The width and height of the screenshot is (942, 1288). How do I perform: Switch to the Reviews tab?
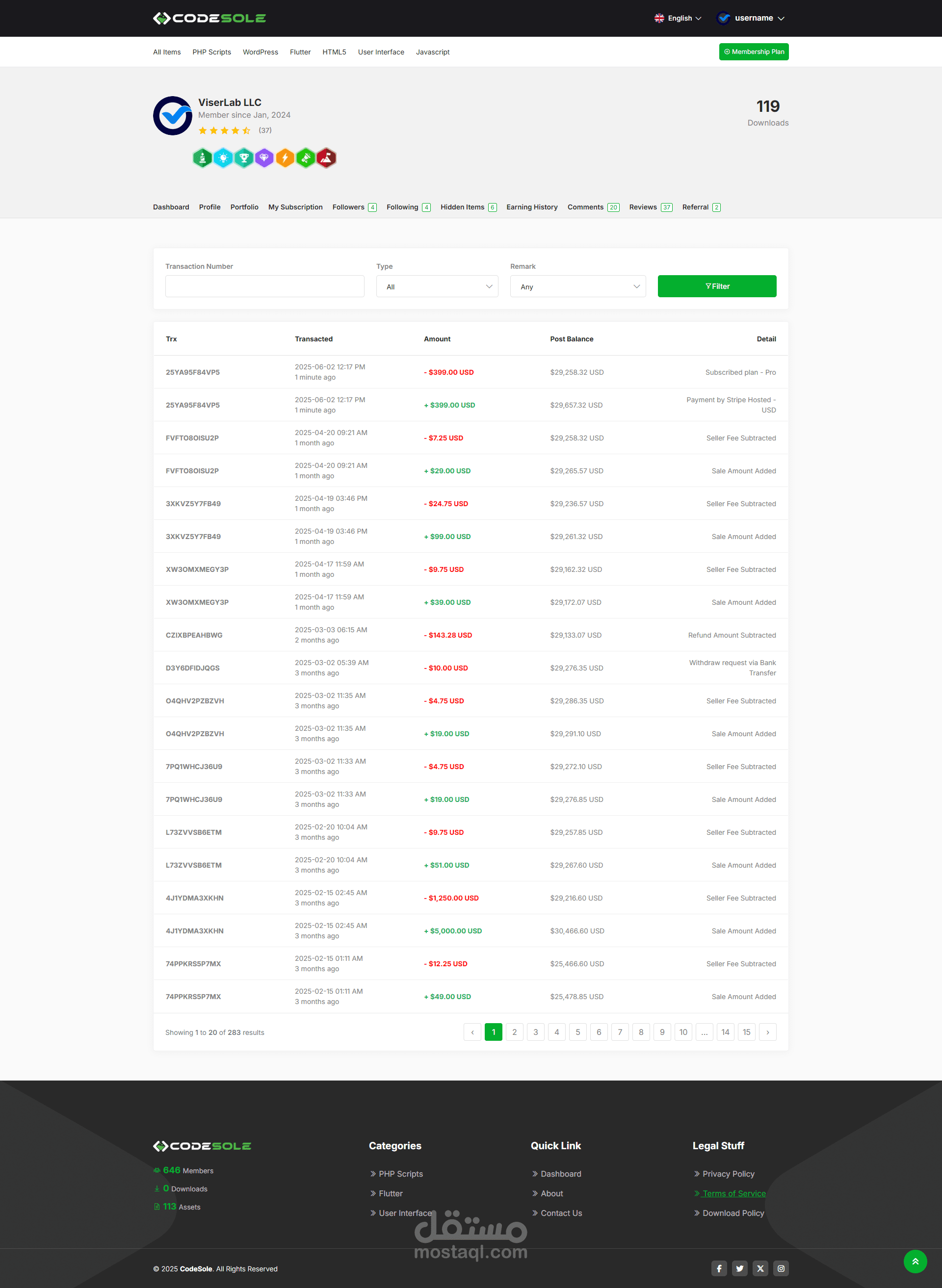(651, 207)
